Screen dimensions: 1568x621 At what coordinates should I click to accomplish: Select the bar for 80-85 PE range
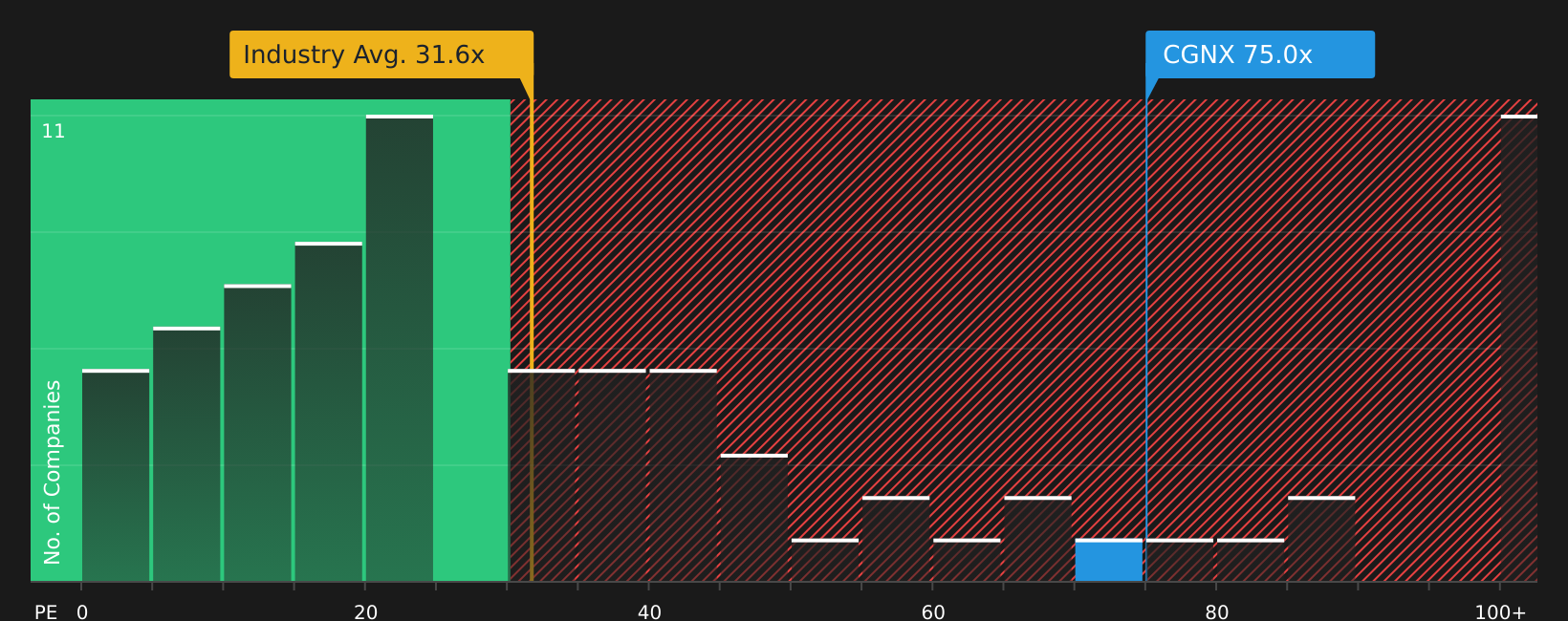(x=1251, y=561)
